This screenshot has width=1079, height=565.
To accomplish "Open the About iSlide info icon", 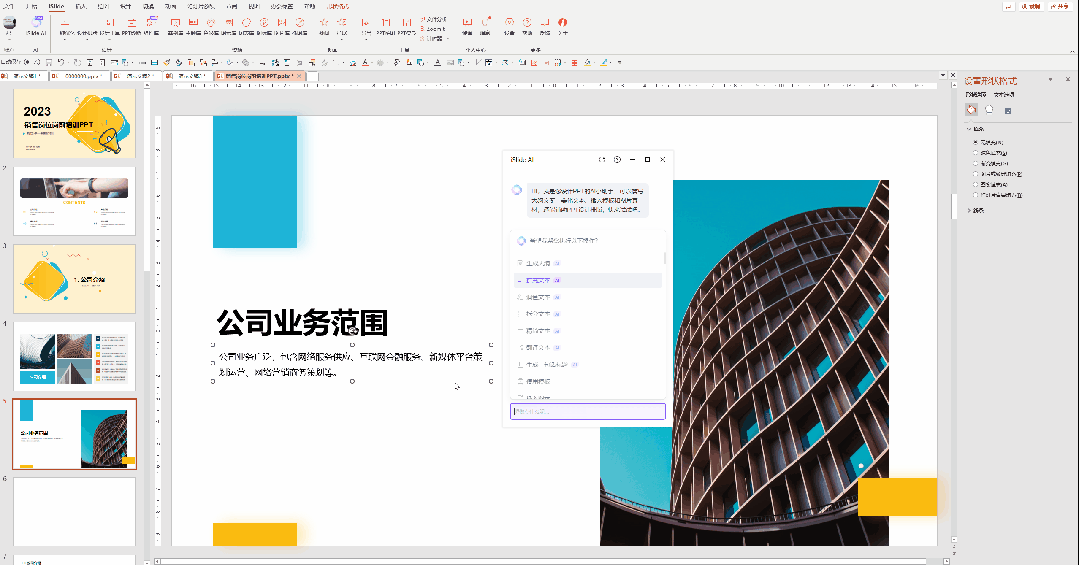I will click(x=563, y=25).
